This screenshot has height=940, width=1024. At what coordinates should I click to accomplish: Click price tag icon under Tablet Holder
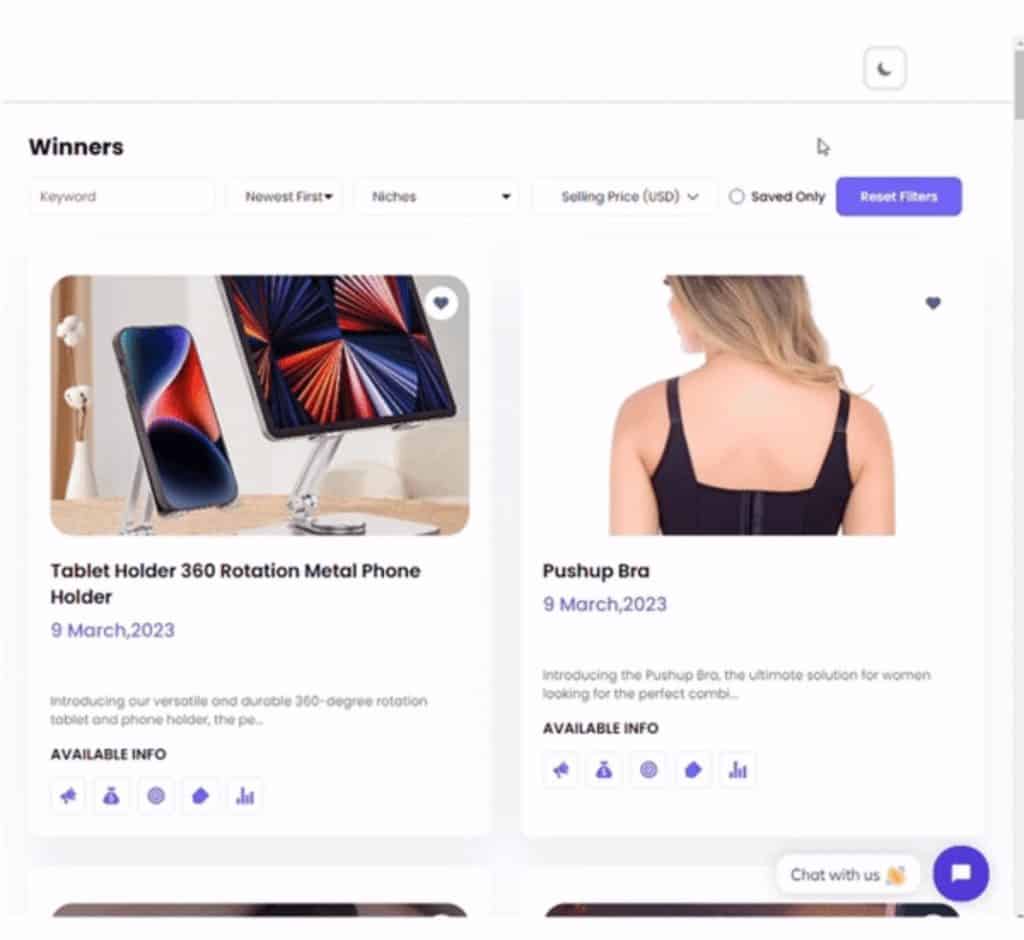(x=200, y=796)
